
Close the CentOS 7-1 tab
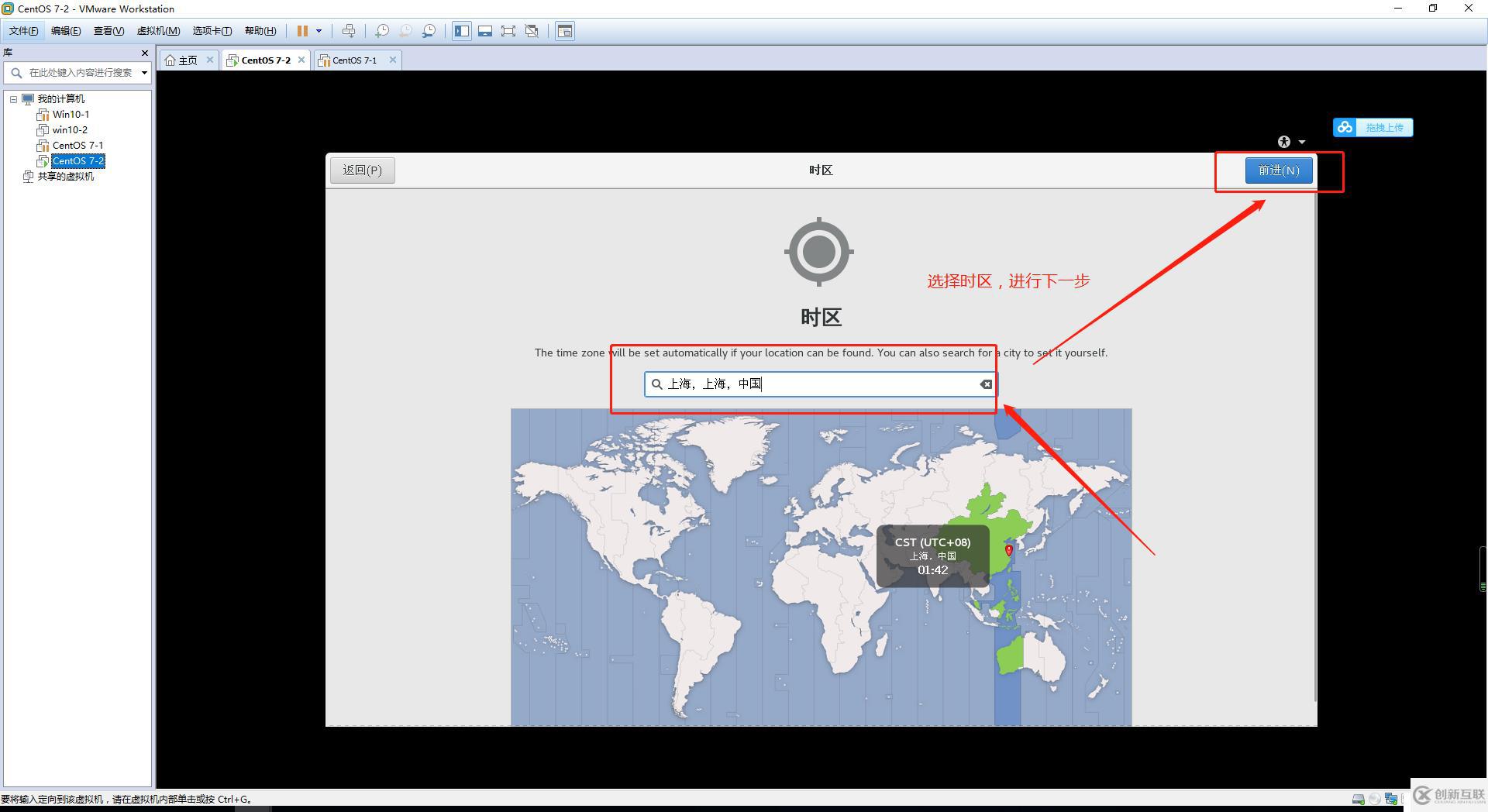pyautogui.click(x=393, y=60)
